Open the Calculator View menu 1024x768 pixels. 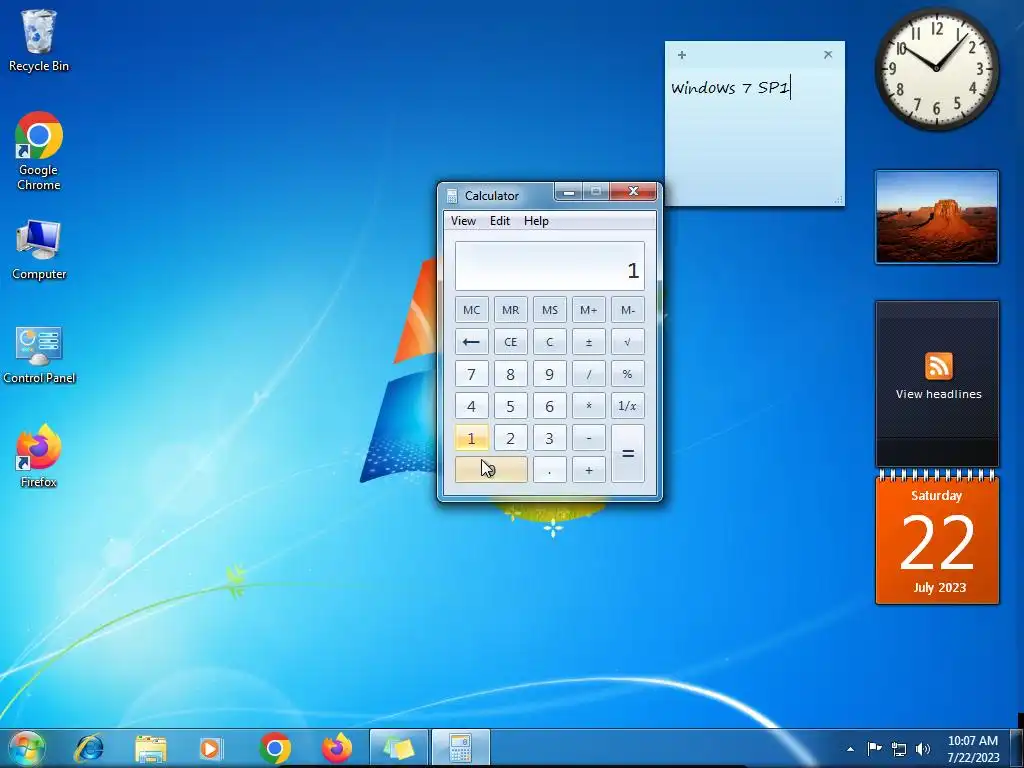pos(463,221)
